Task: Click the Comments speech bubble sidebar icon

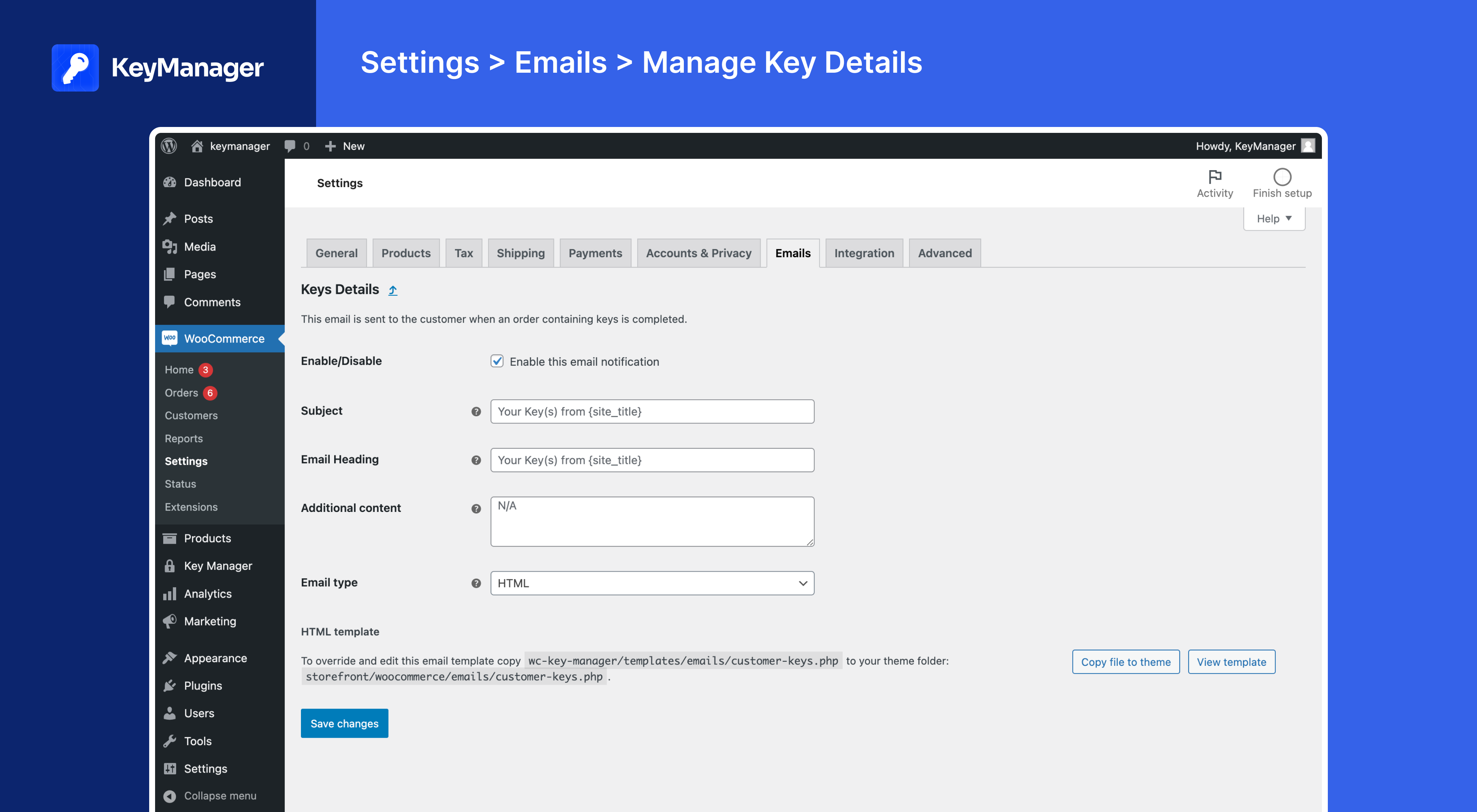Action: [x=170, y=302]
